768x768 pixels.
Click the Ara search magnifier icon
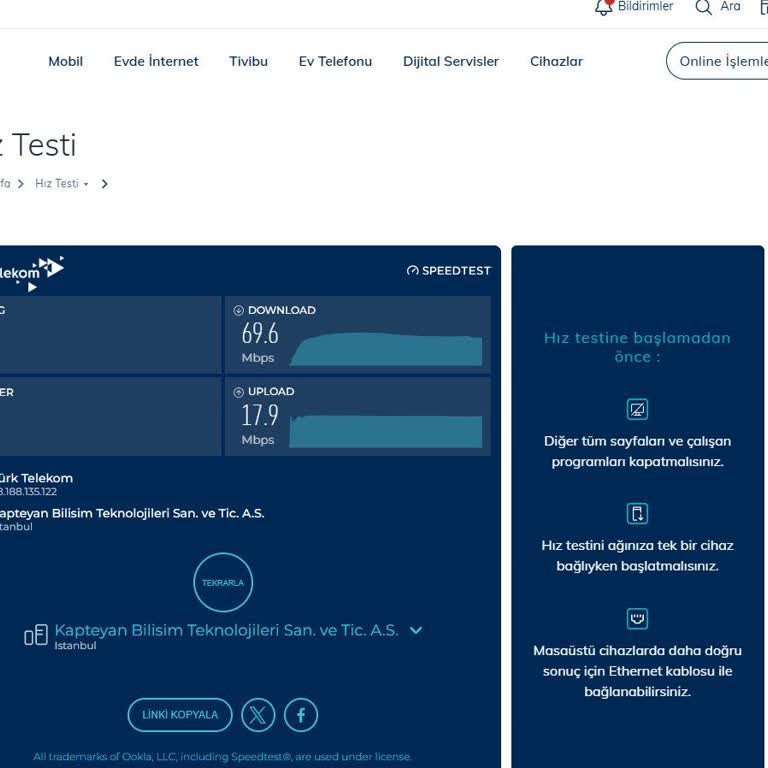703,7
